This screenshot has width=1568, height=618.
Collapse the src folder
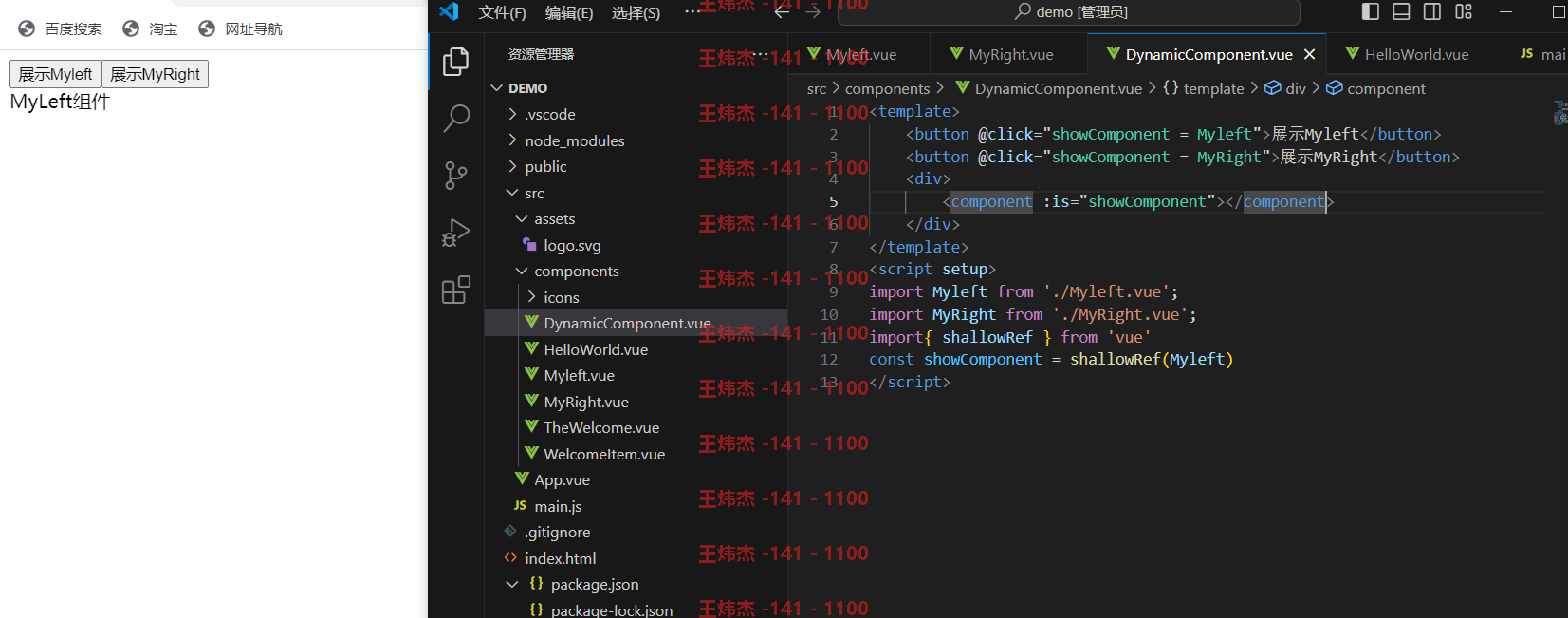pos(512,193)
